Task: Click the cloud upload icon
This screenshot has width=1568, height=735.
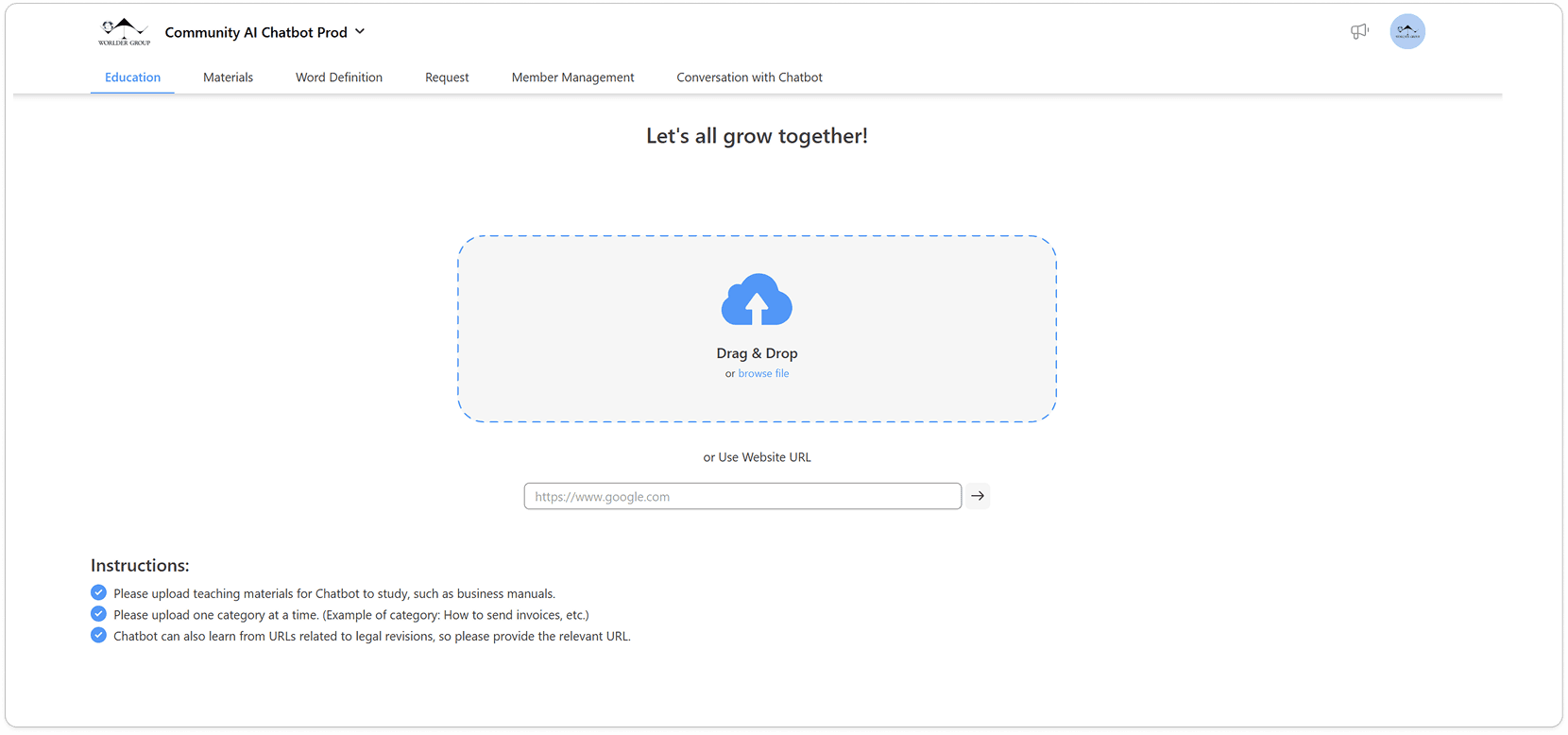Action: click(x=757, y=300)
